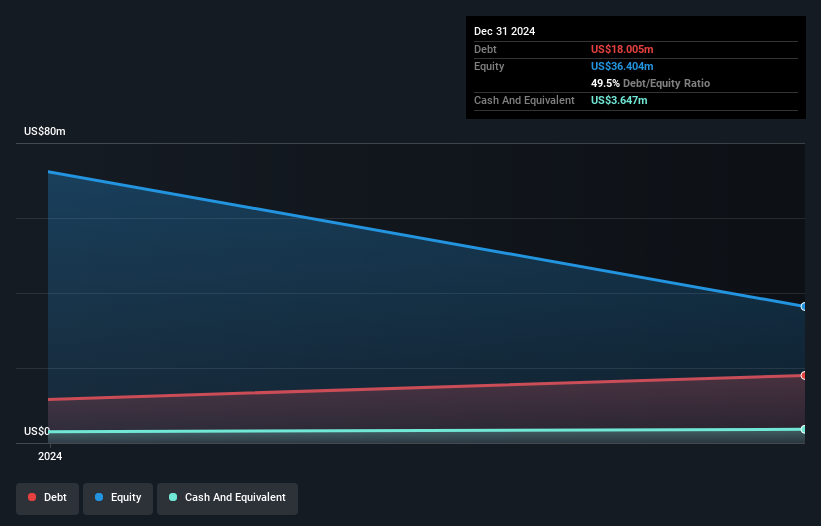821x526 pixels.
Task: Click the red Debt data point marker
Action: point(804,375)
